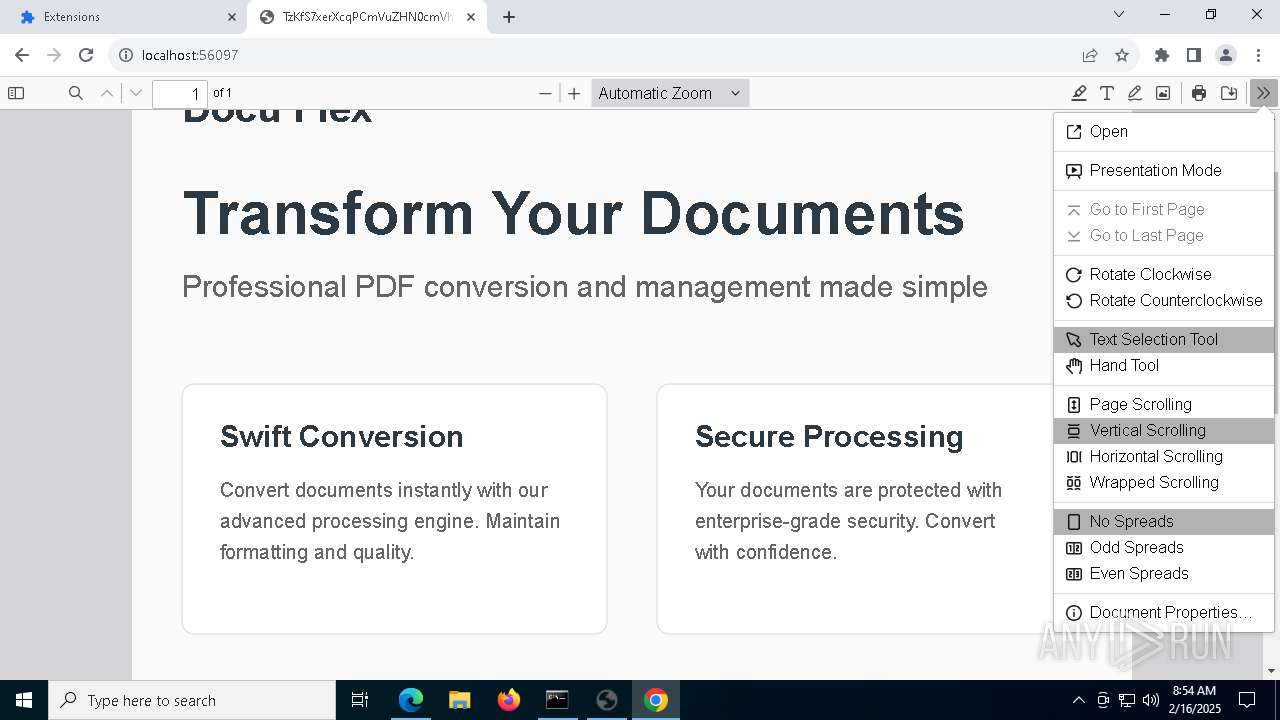
Task: Print the PDF document
Action: pos(1199,93)
